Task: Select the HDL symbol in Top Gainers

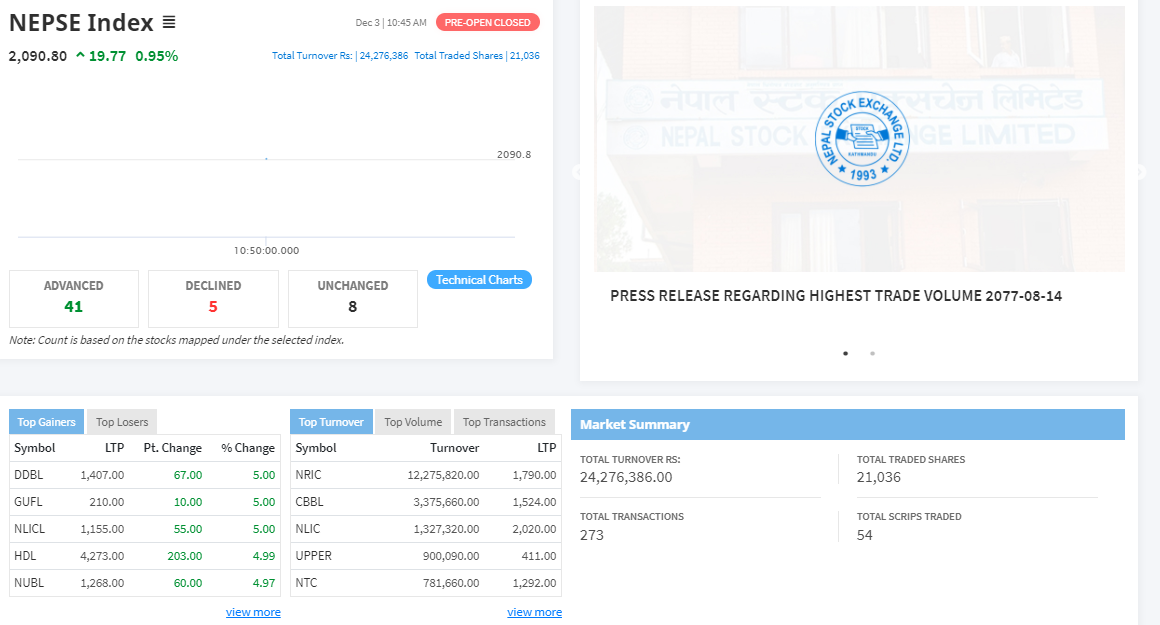Action: tap(25, 555)
